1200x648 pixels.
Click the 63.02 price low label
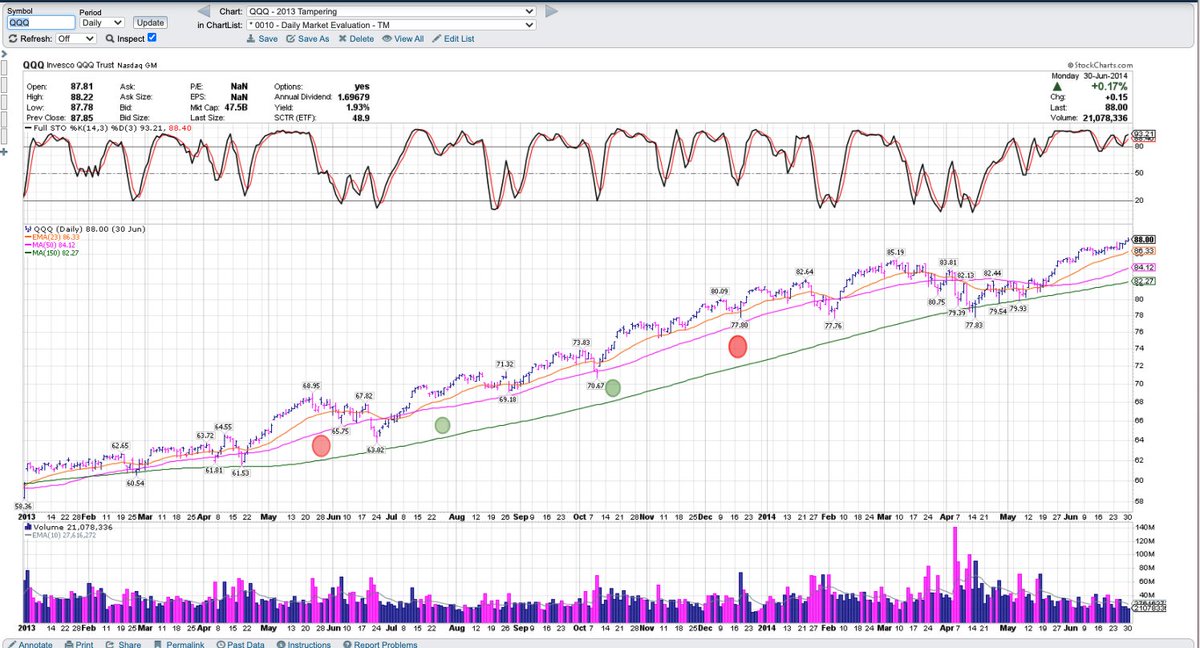pyautogui.click(x=376, y=450)
